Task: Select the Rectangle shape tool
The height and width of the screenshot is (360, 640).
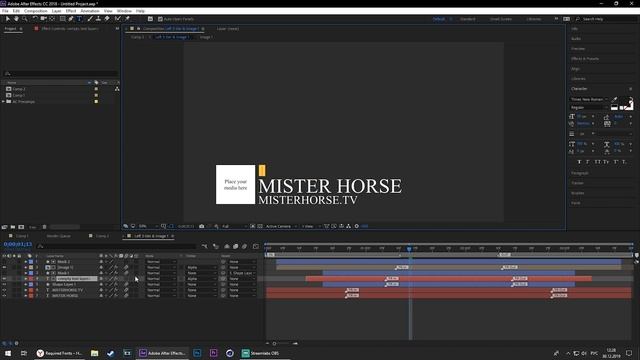Action: point(62,19)
